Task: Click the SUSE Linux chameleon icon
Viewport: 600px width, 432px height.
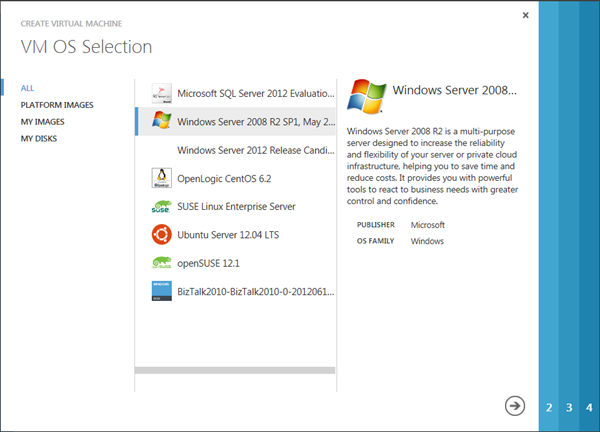Action: 161,207
